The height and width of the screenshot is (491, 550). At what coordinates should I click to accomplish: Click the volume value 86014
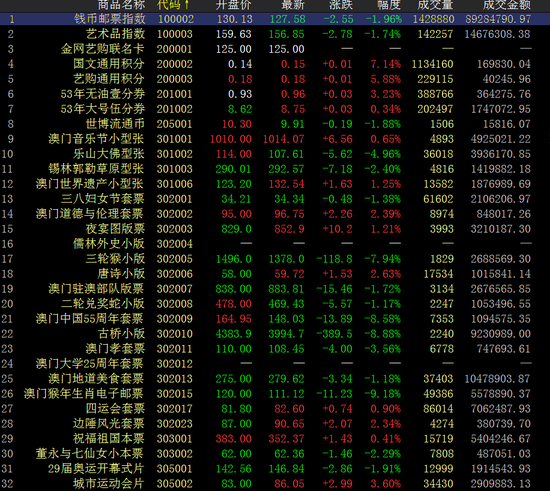click(x=438, y=409)
